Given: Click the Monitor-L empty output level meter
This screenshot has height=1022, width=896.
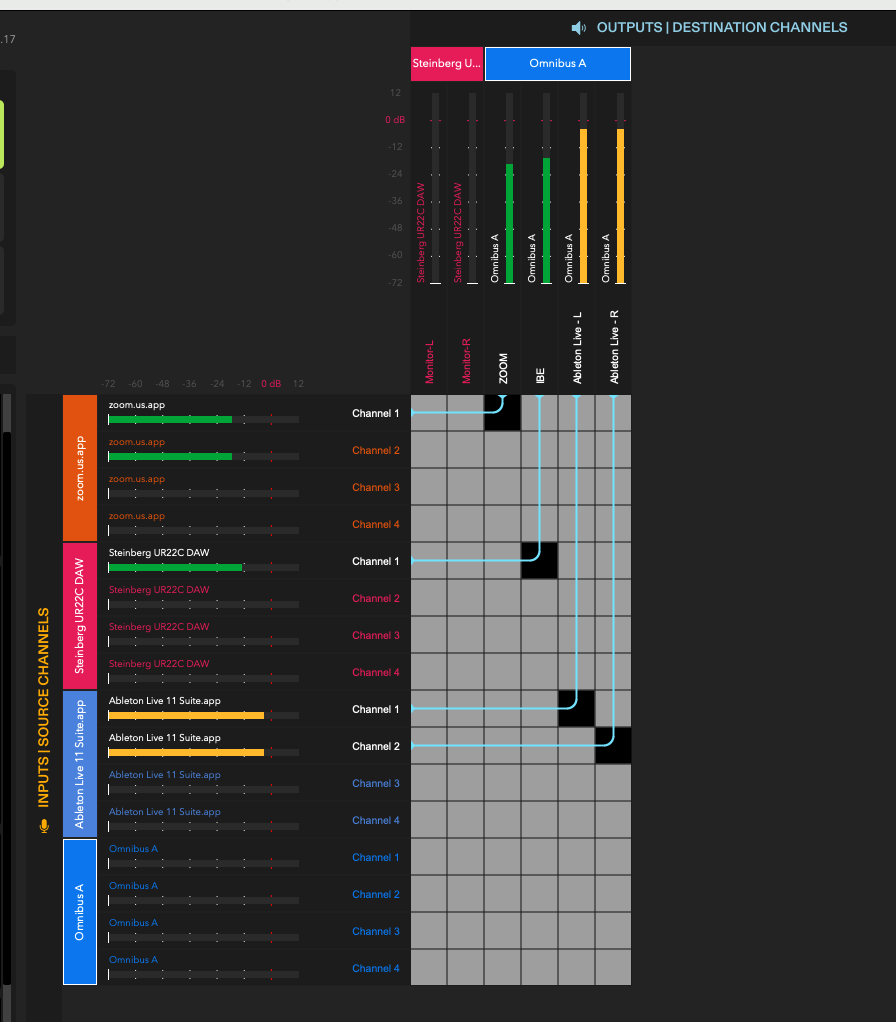Looking at the screenshot, I should click(x=435, y=188).
